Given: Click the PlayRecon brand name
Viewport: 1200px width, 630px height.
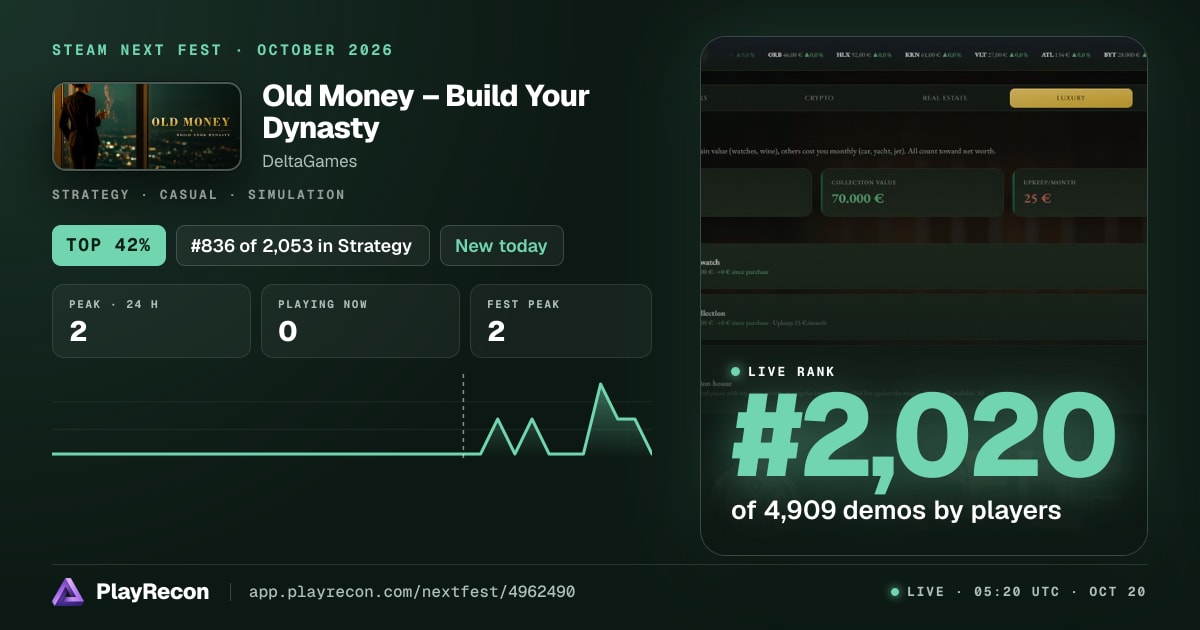Looking at the screenshot, I should click(x=153, y=592).
